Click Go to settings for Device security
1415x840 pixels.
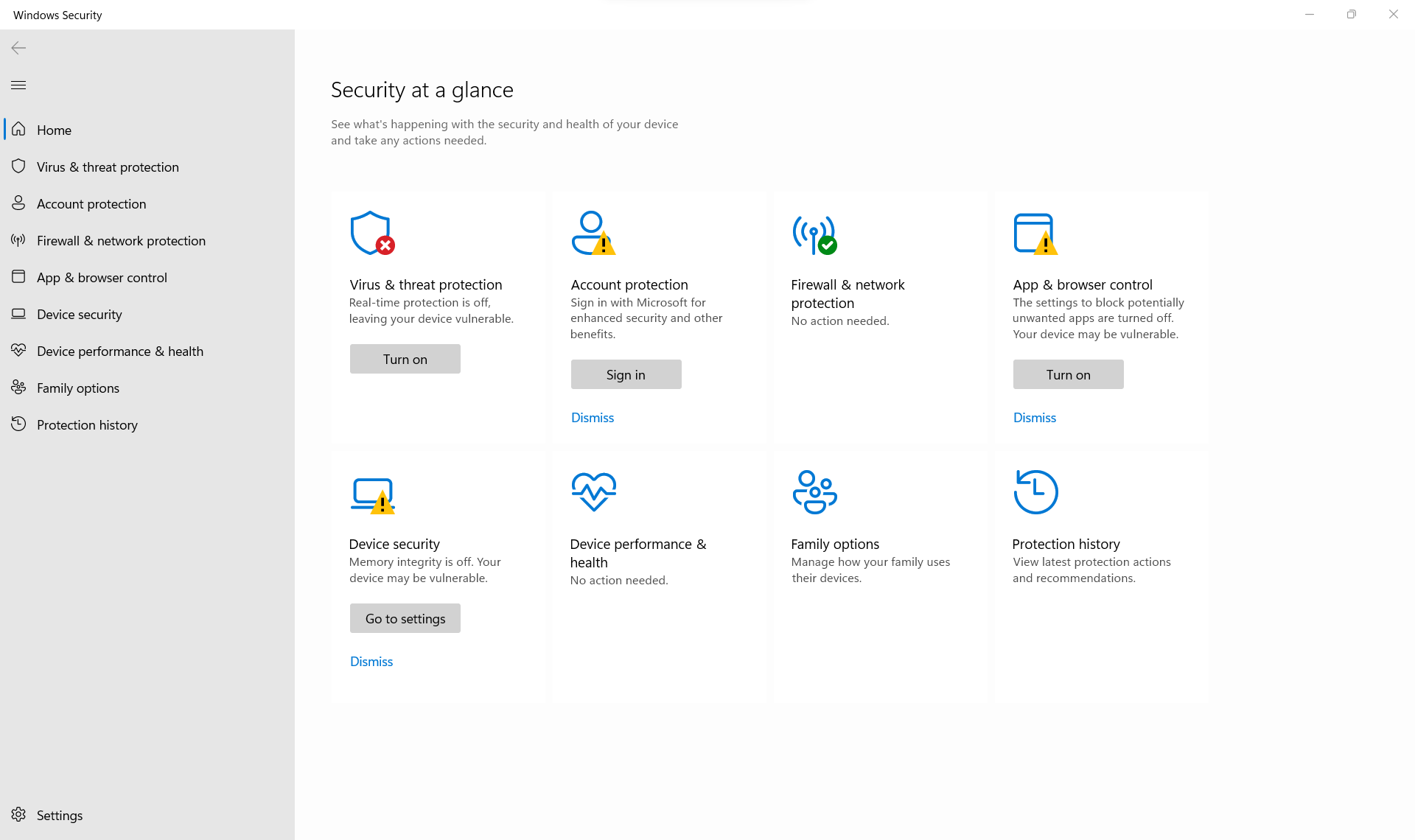point(405,618)
